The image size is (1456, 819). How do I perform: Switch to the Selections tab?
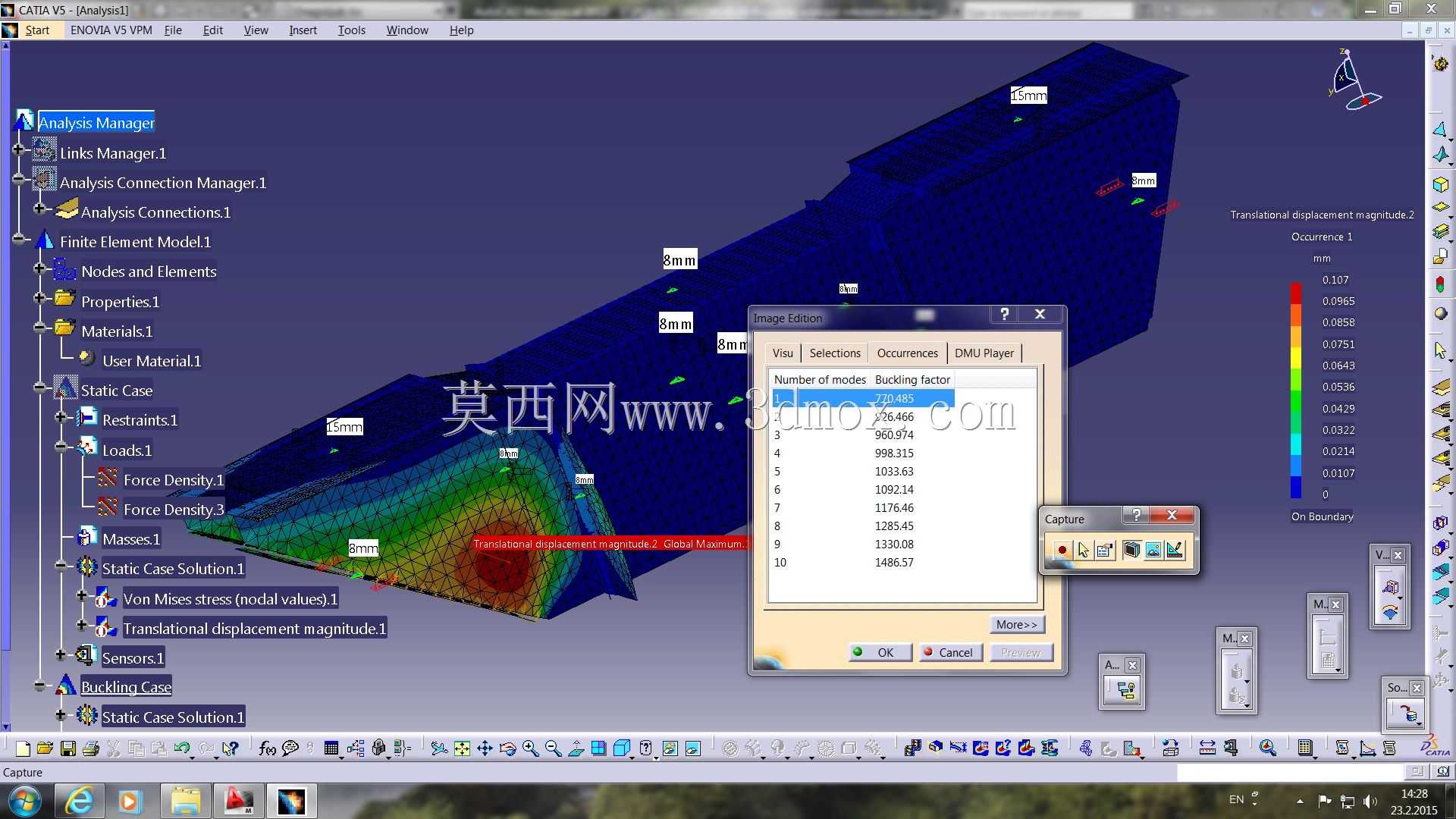click(835, 353)
